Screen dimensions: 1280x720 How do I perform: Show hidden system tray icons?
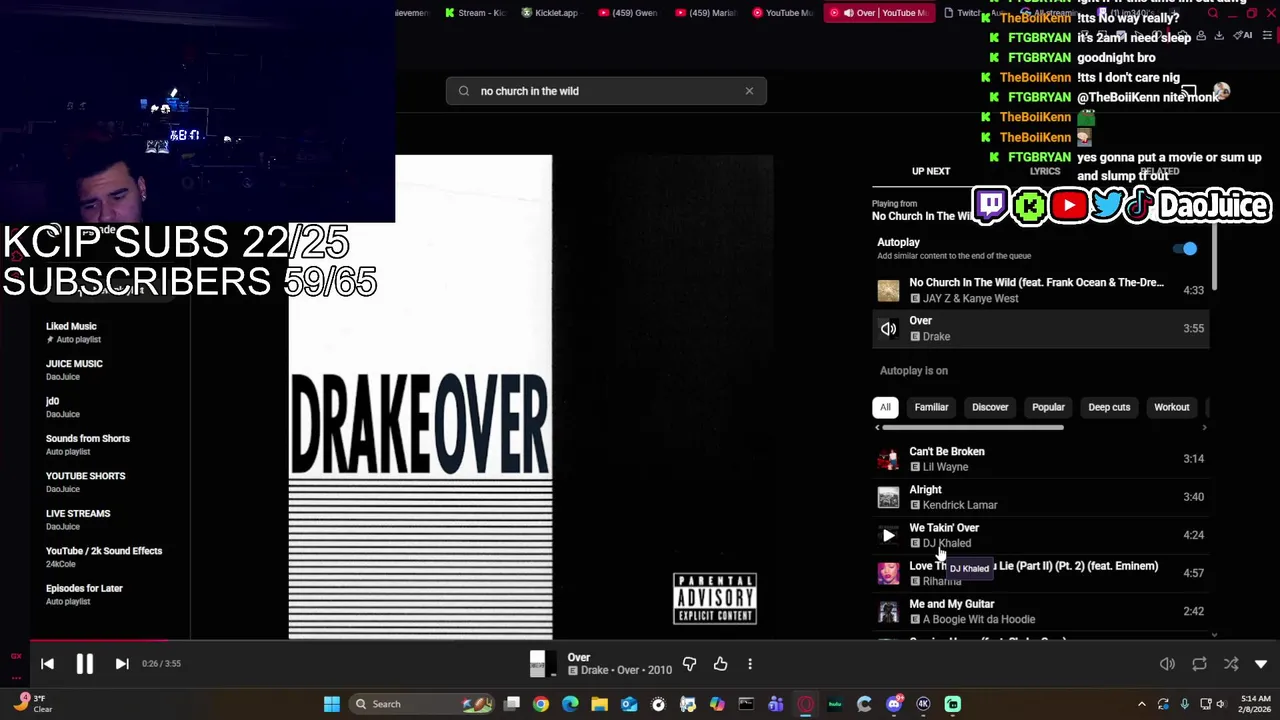coord(1141,704)
